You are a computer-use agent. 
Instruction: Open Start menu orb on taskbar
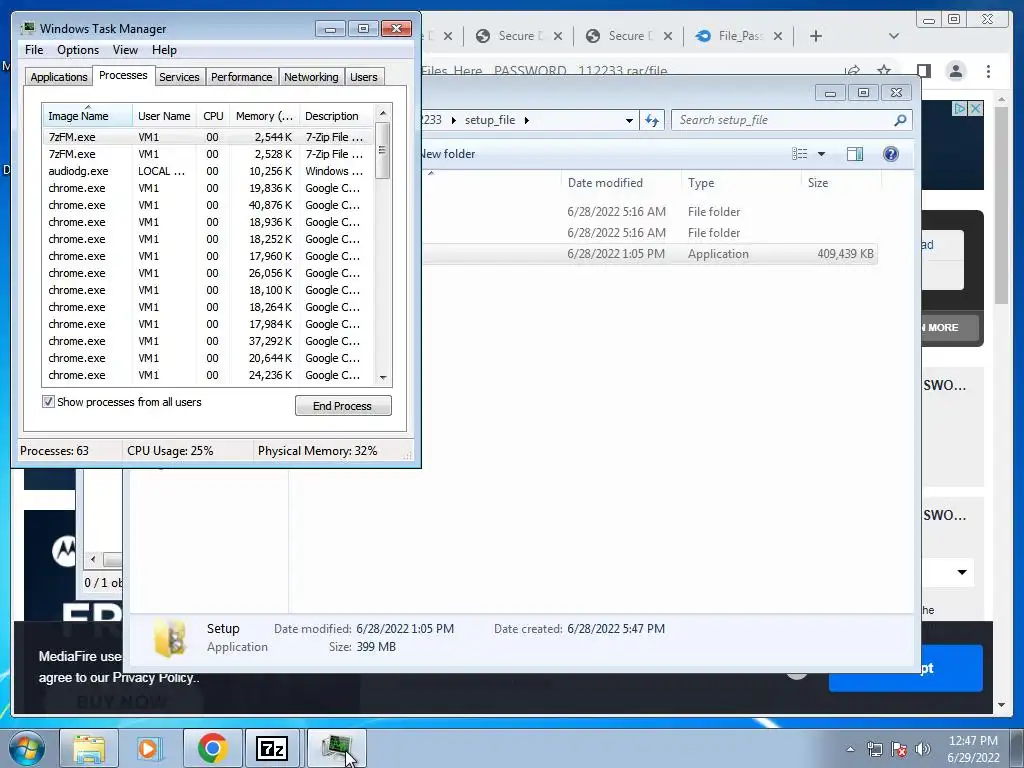(x=27, y=748)
